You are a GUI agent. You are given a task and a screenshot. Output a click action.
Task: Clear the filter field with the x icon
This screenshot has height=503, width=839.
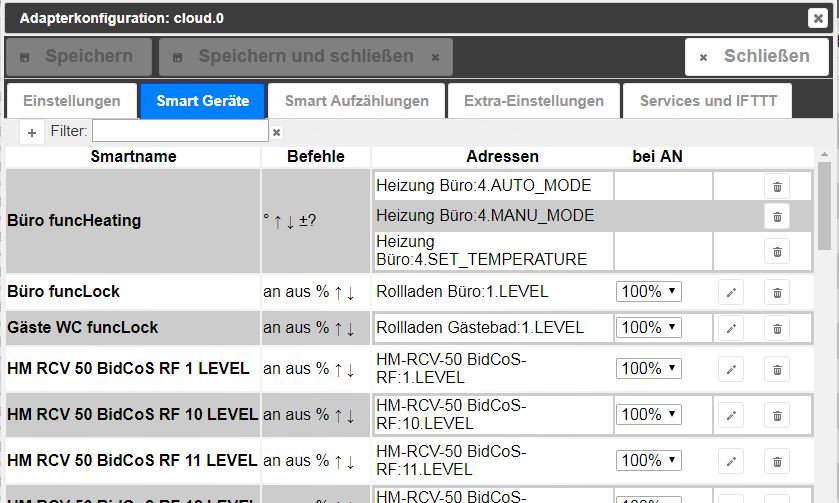coord(276,132)
